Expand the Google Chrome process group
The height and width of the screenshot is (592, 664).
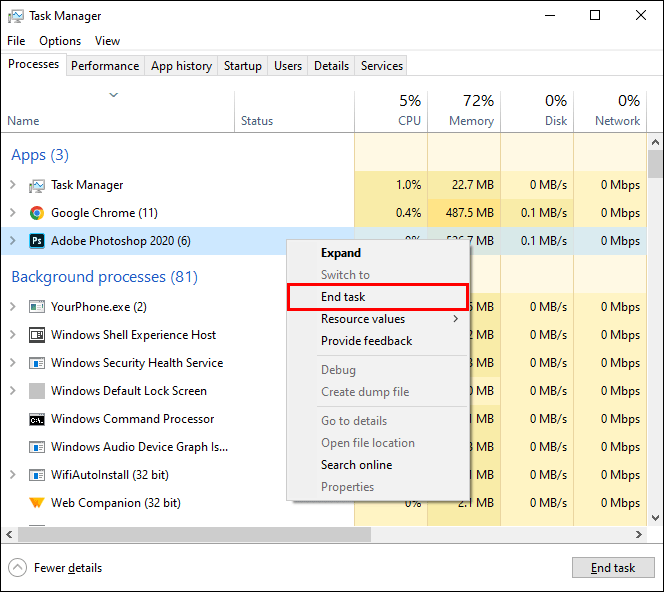[x=13, y=213]
